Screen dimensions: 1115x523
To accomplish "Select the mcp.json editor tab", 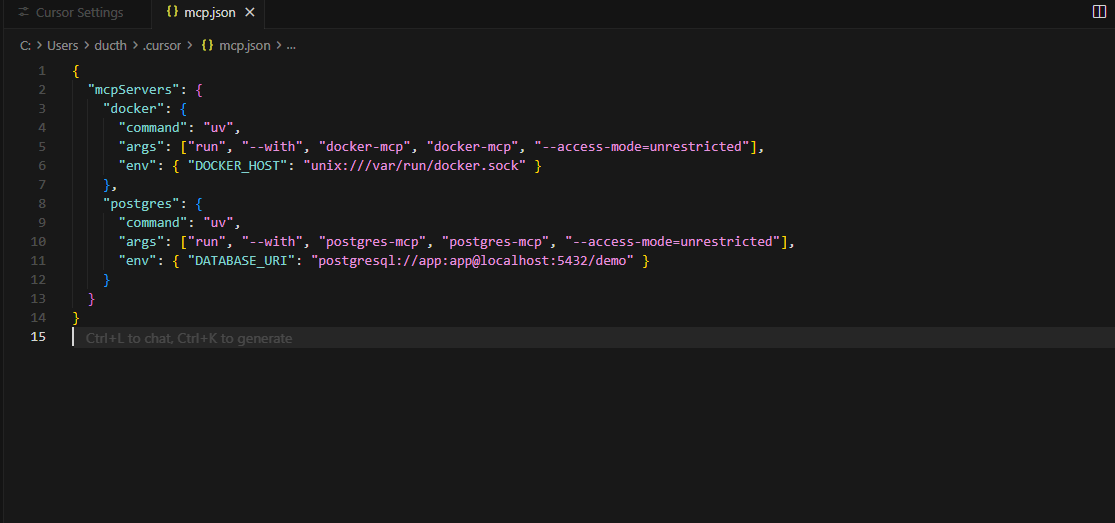I will 208,13.
